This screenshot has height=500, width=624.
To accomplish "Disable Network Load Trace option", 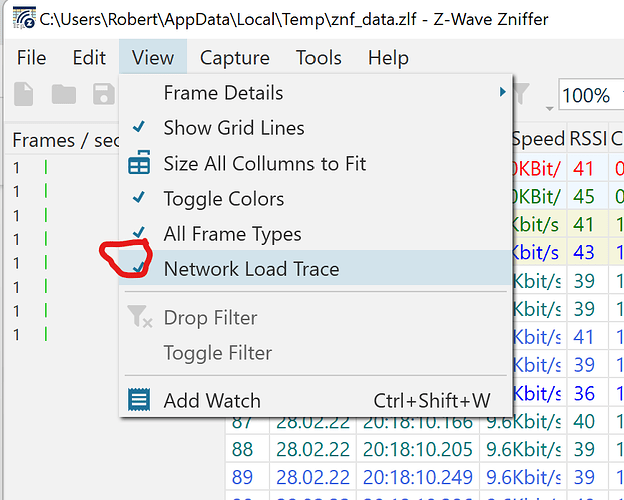I will pyautogui.click(x=252, y=268).
